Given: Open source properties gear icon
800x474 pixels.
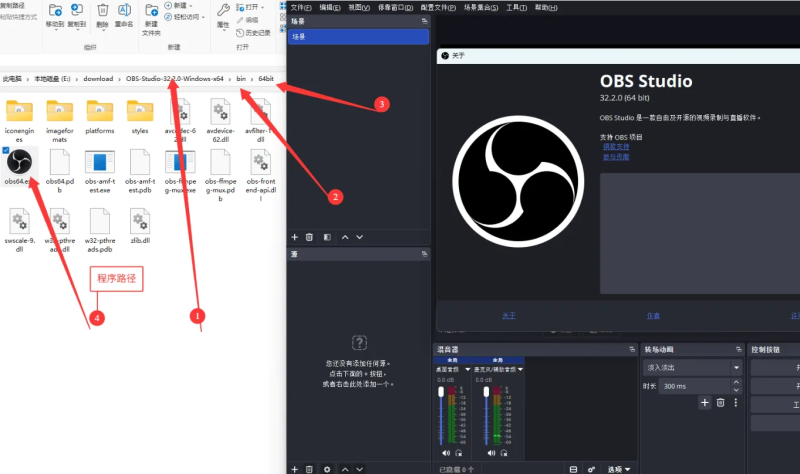Looking at the screenshot, I should pyautogui.click(x=327, y=469).
